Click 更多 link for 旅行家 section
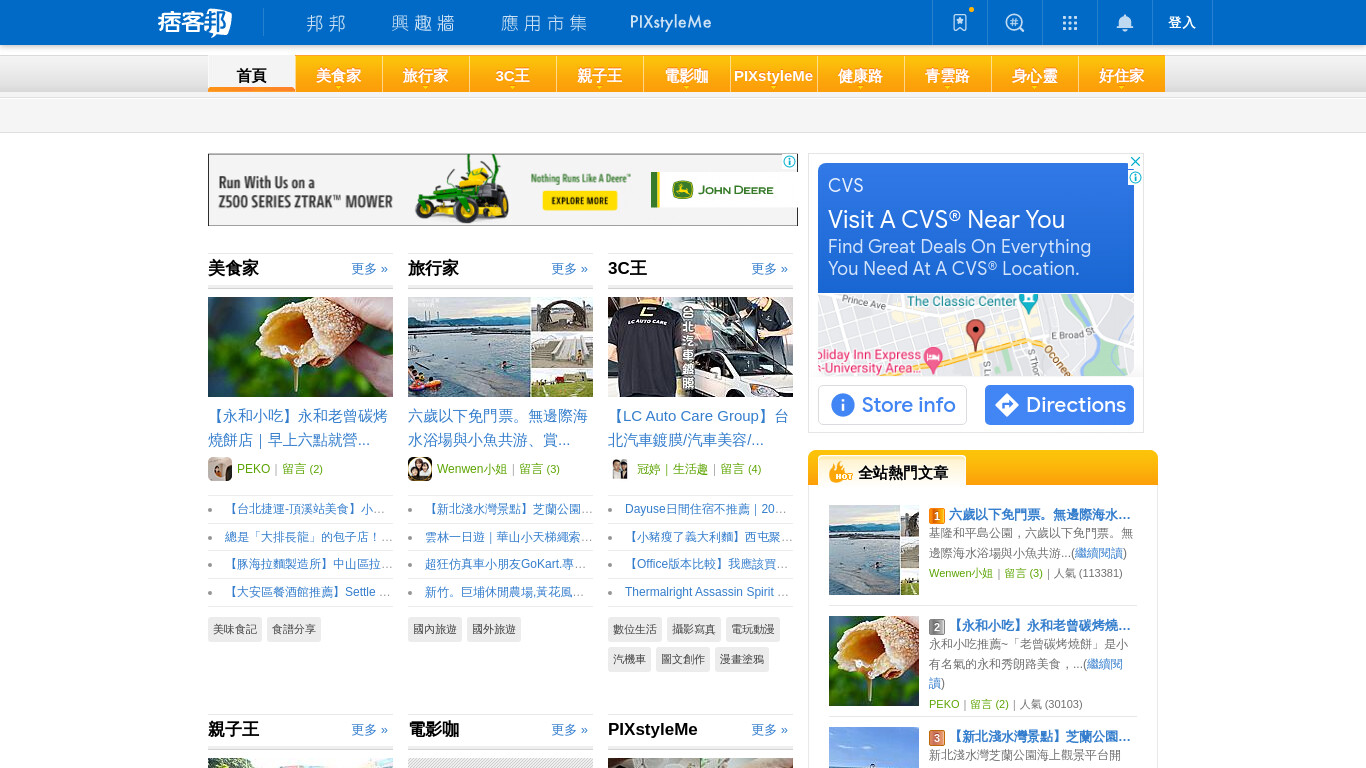This screenshot has width=1366, height=768. pyautogui.click(x=570, y=269)
